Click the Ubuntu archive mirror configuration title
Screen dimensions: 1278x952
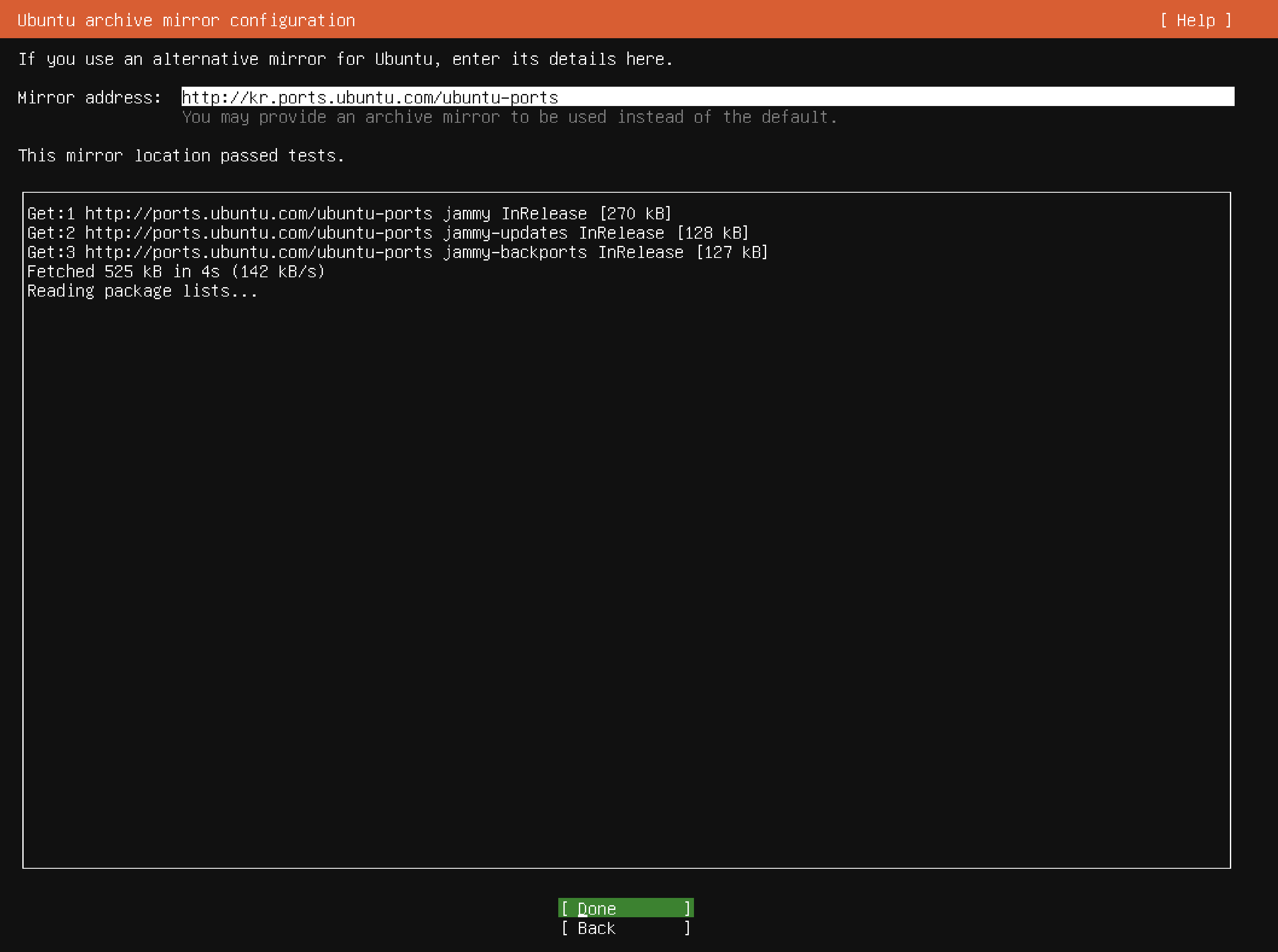click(186, 20)
